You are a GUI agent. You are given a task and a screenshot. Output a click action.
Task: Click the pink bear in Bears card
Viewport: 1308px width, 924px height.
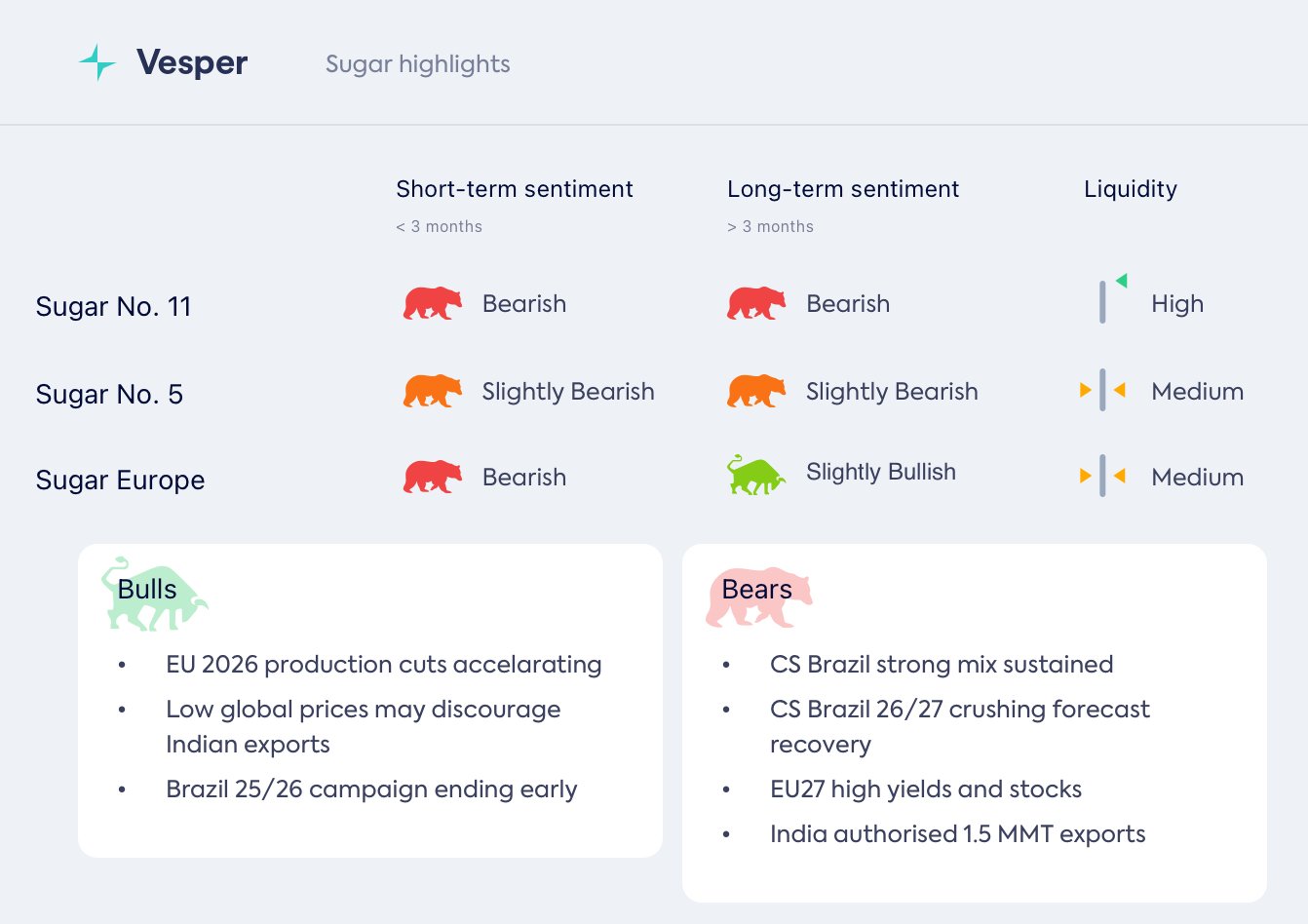pyautogui.click(x=758, y=597)
